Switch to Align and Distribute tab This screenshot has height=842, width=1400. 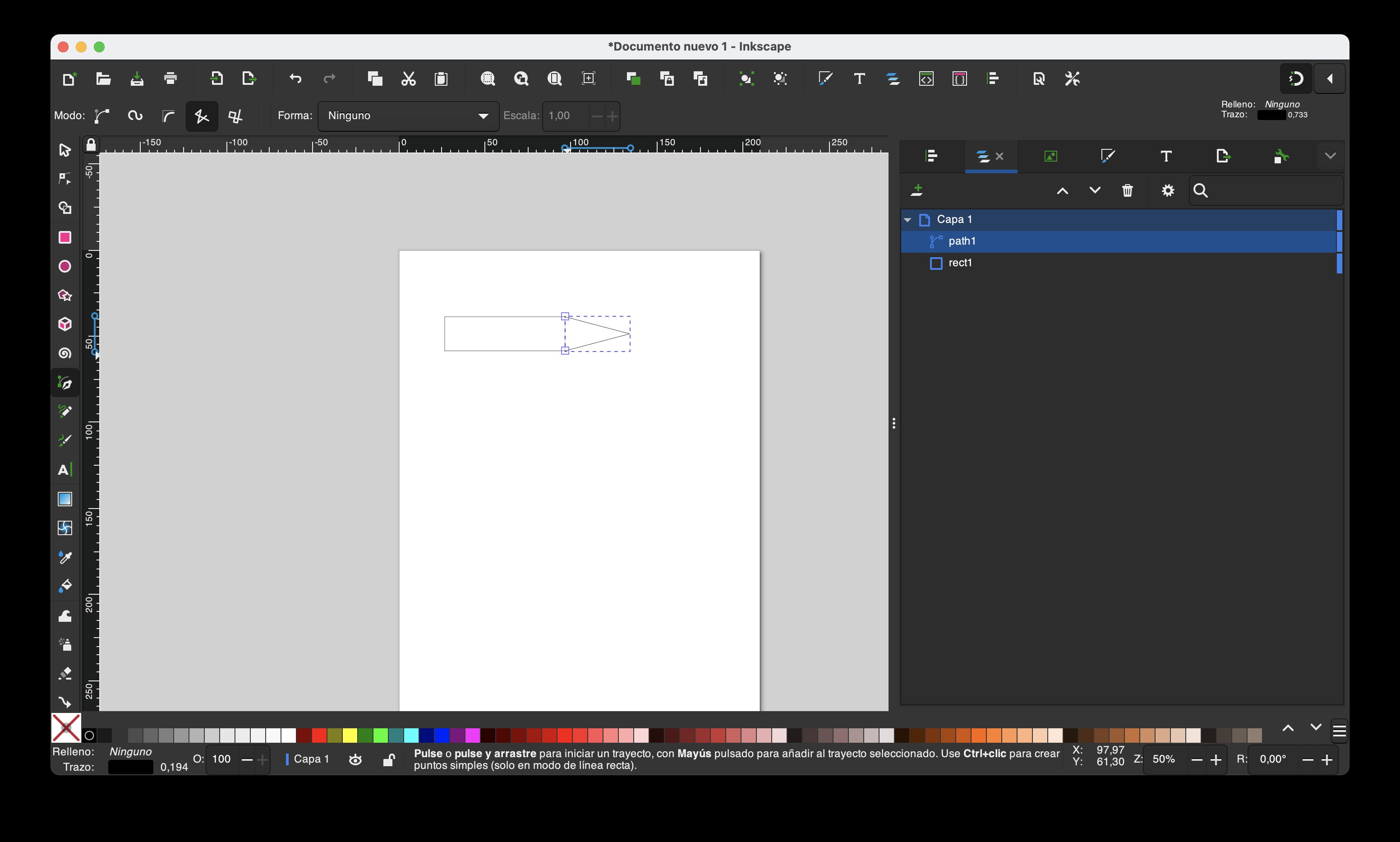point(932,156)
